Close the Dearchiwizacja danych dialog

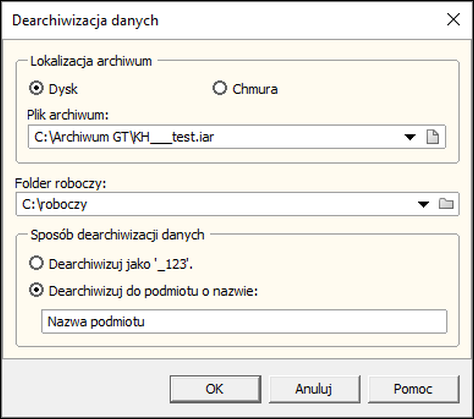click(x=453, y=20)
